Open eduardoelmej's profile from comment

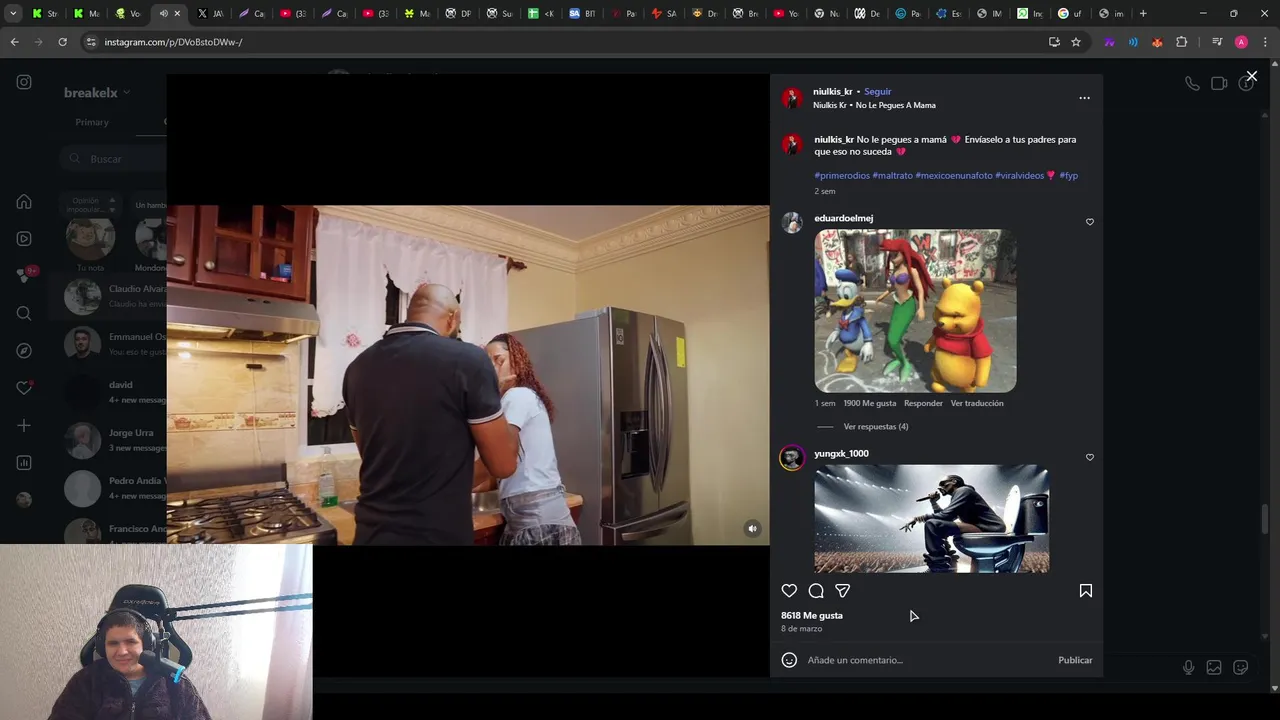[x=843, y=218]
